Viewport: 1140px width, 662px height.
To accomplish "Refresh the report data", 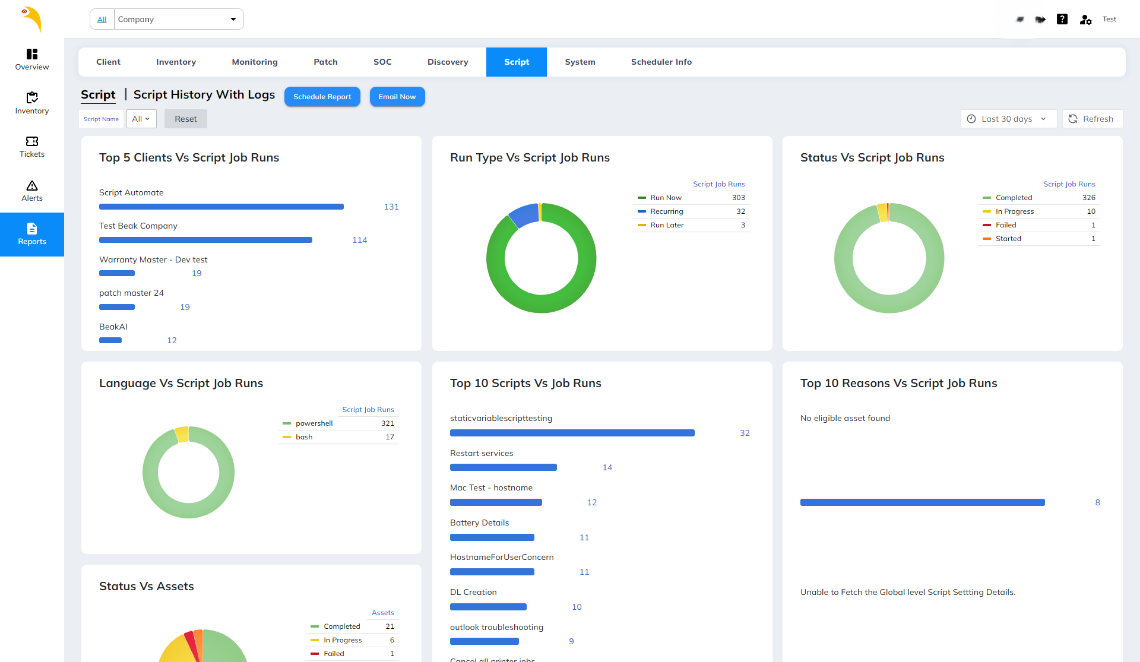I will [x=1091, y=119].
